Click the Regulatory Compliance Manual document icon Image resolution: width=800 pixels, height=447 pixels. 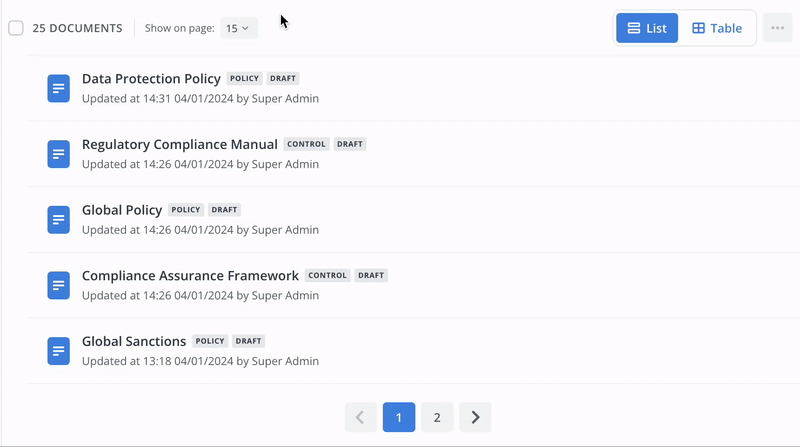tap(59, 154)
